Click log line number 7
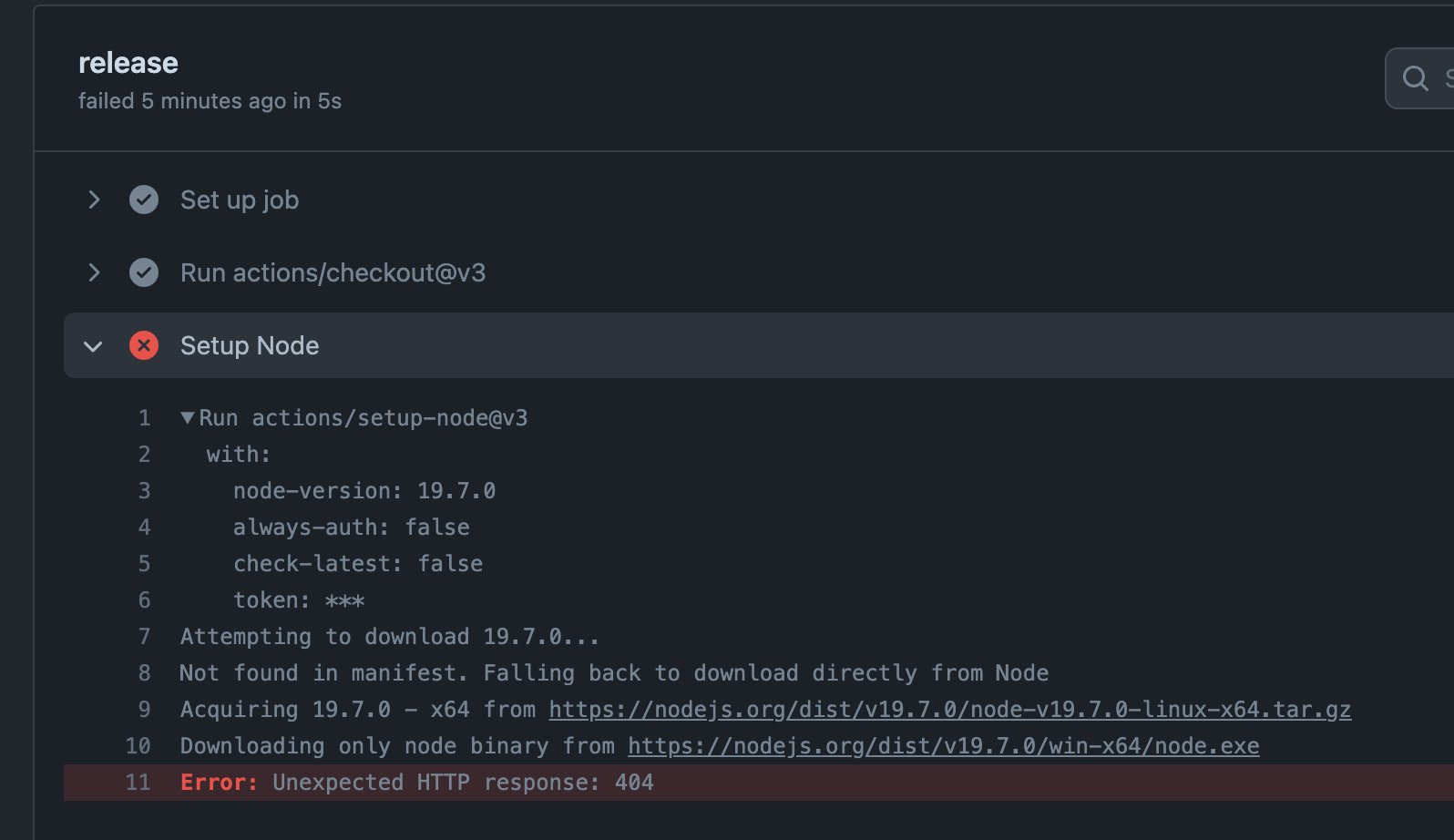Viewport: 1454px width, 840px height. (x=144, y=637)
